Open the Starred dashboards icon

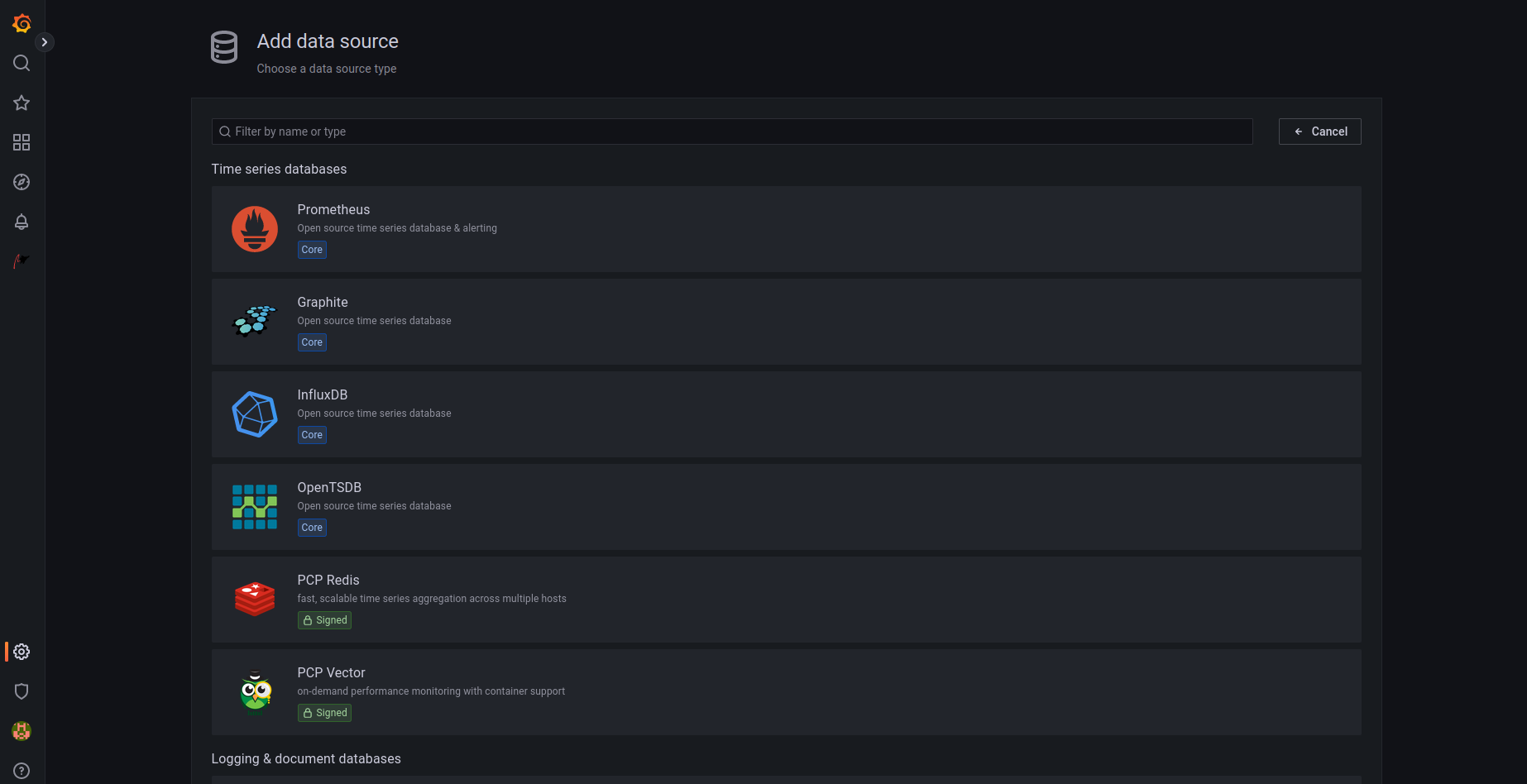22,103
